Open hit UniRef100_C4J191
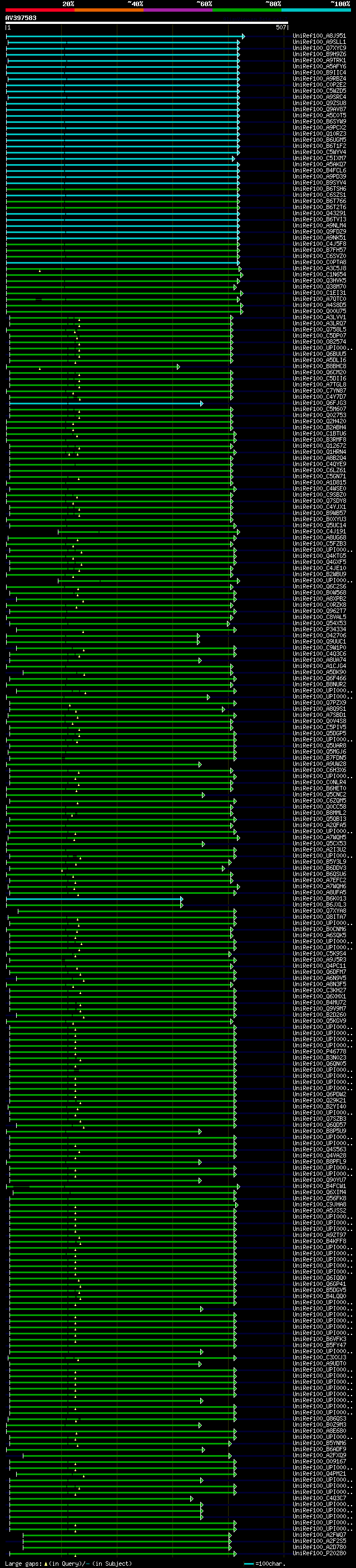 (319, 531)
